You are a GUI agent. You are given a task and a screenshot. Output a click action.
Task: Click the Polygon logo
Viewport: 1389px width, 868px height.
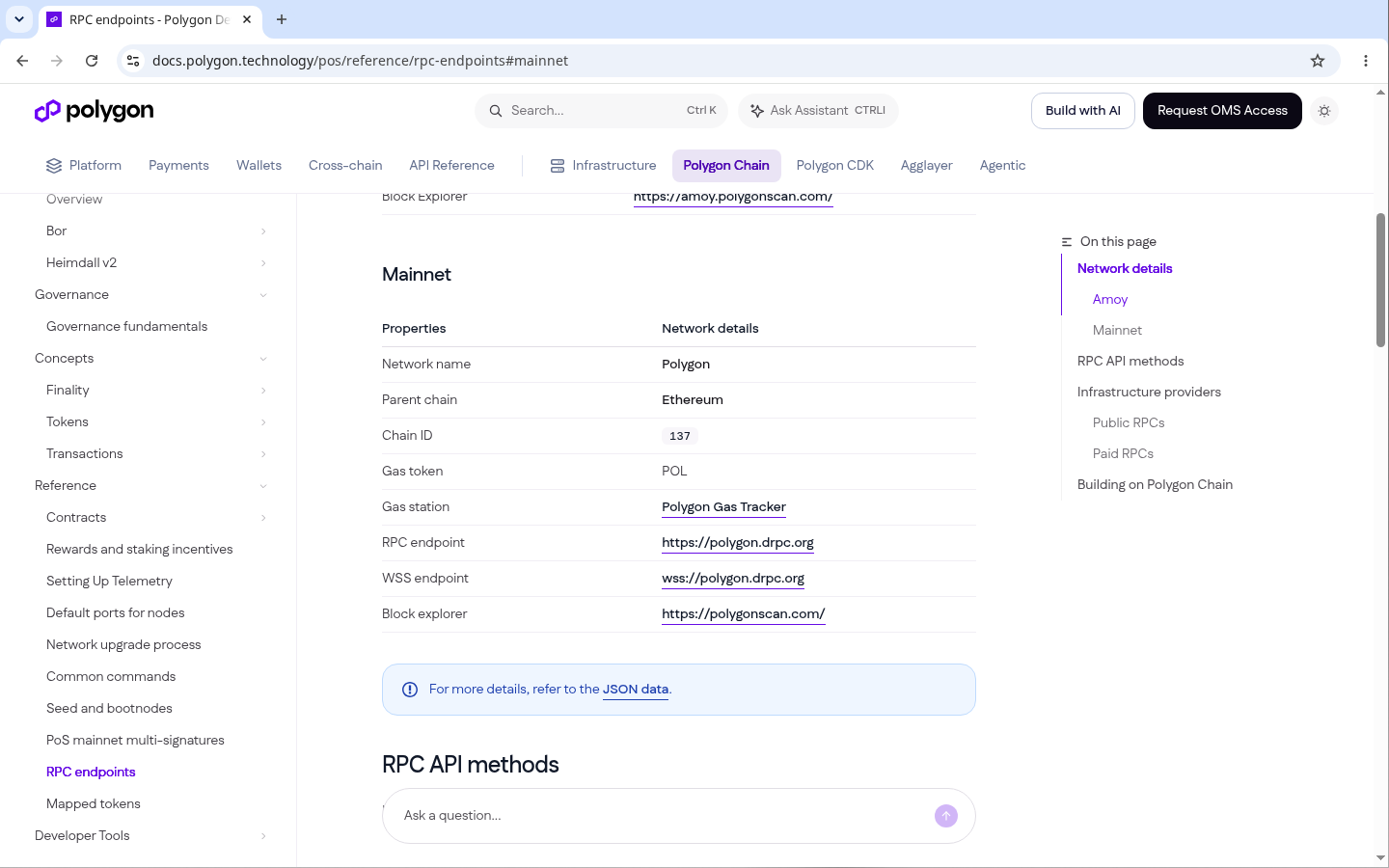tap(94, 111)
